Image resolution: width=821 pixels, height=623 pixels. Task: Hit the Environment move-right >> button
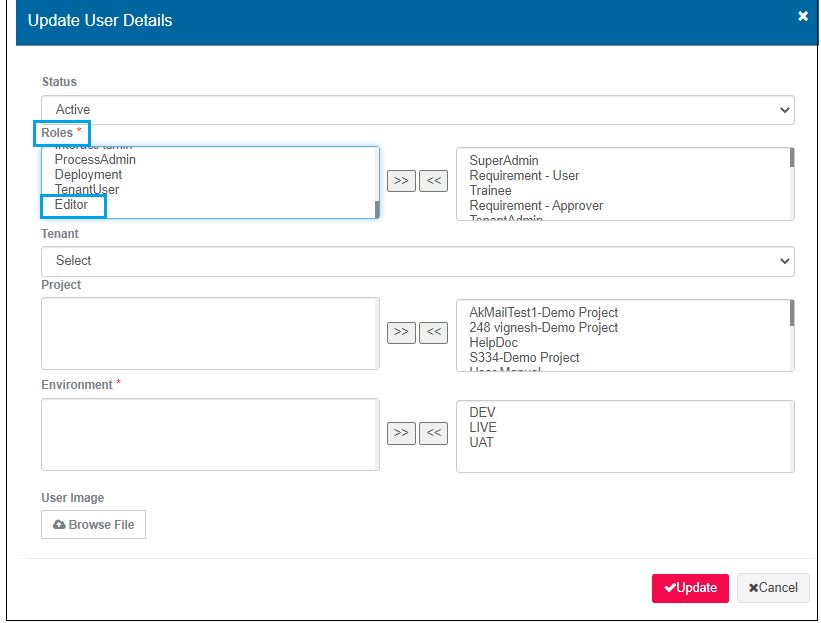coord(401,433)
